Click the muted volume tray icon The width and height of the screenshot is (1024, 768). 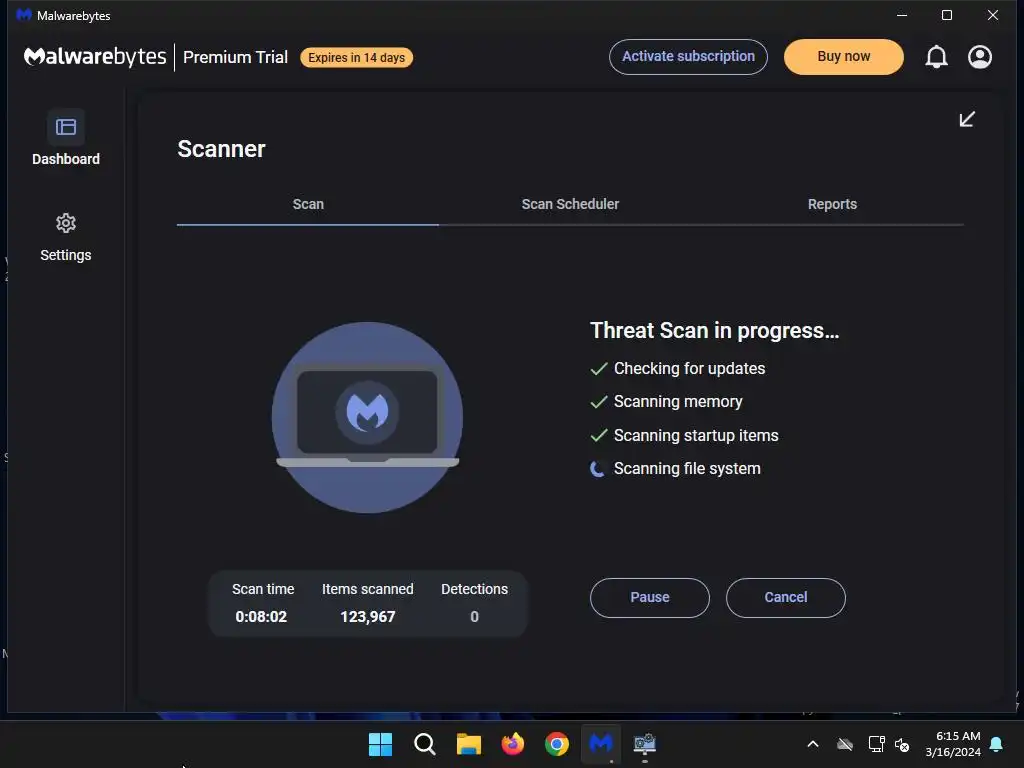click(902, 744)
